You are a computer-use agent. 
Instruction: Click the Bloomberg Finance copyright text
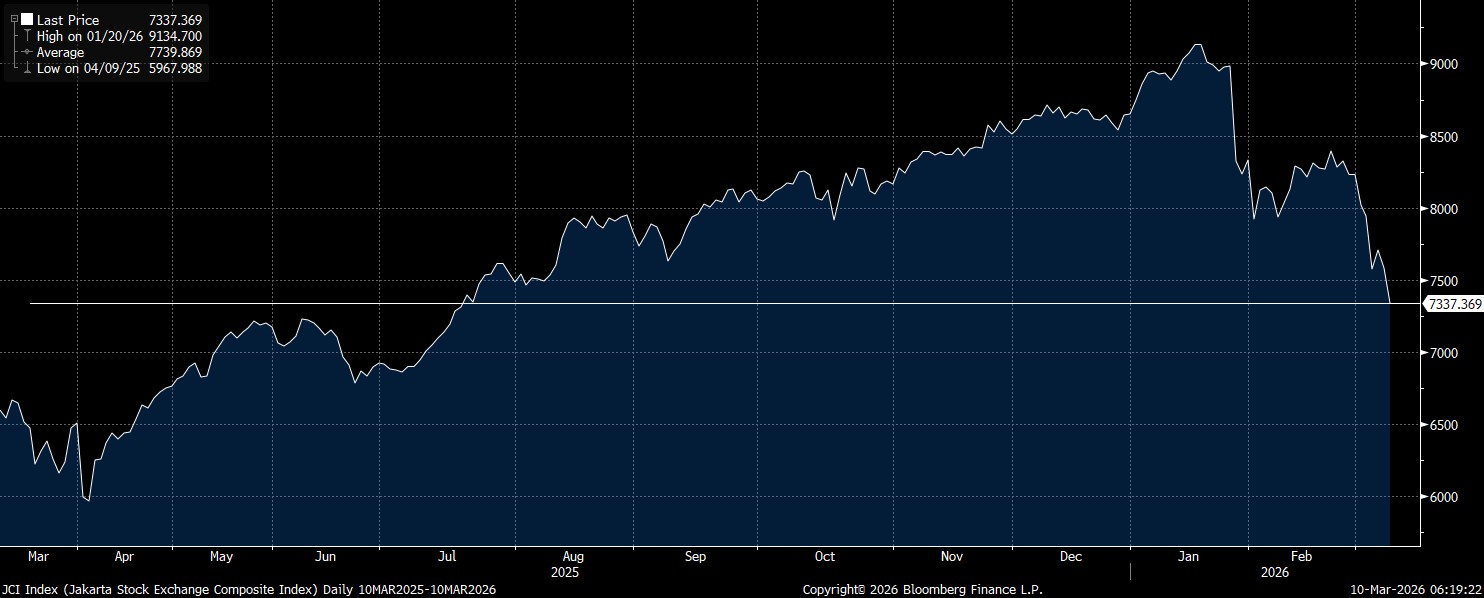[x=922, y=590]
